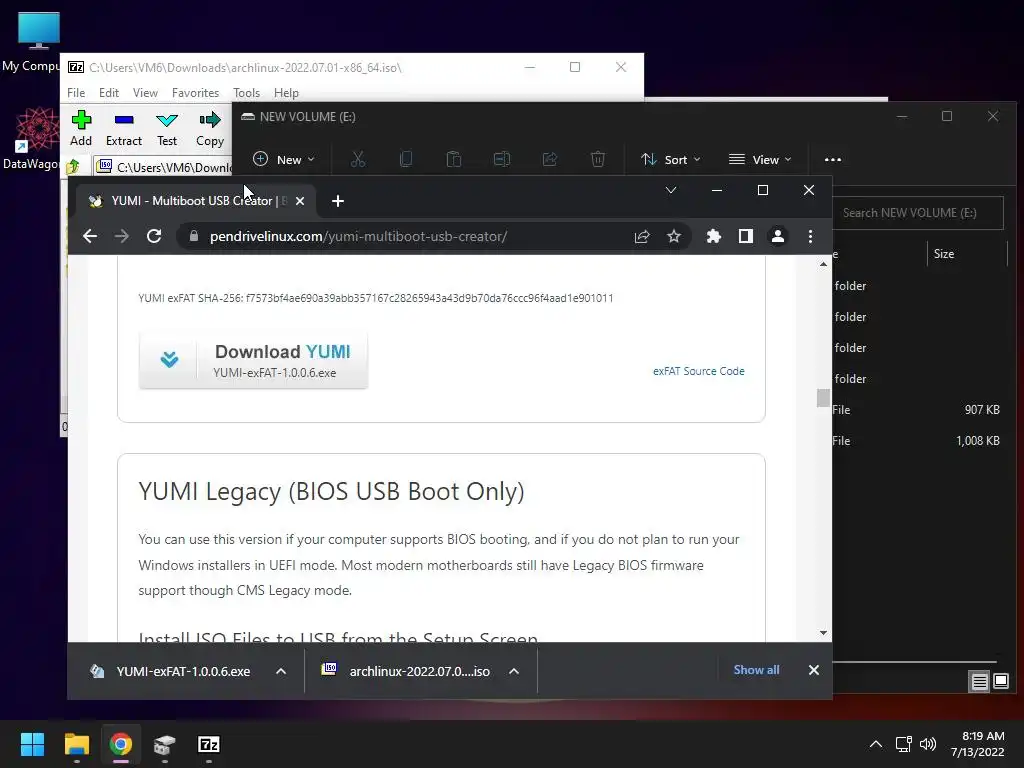Click the Size column header in File Explorer

pos(944,253)
